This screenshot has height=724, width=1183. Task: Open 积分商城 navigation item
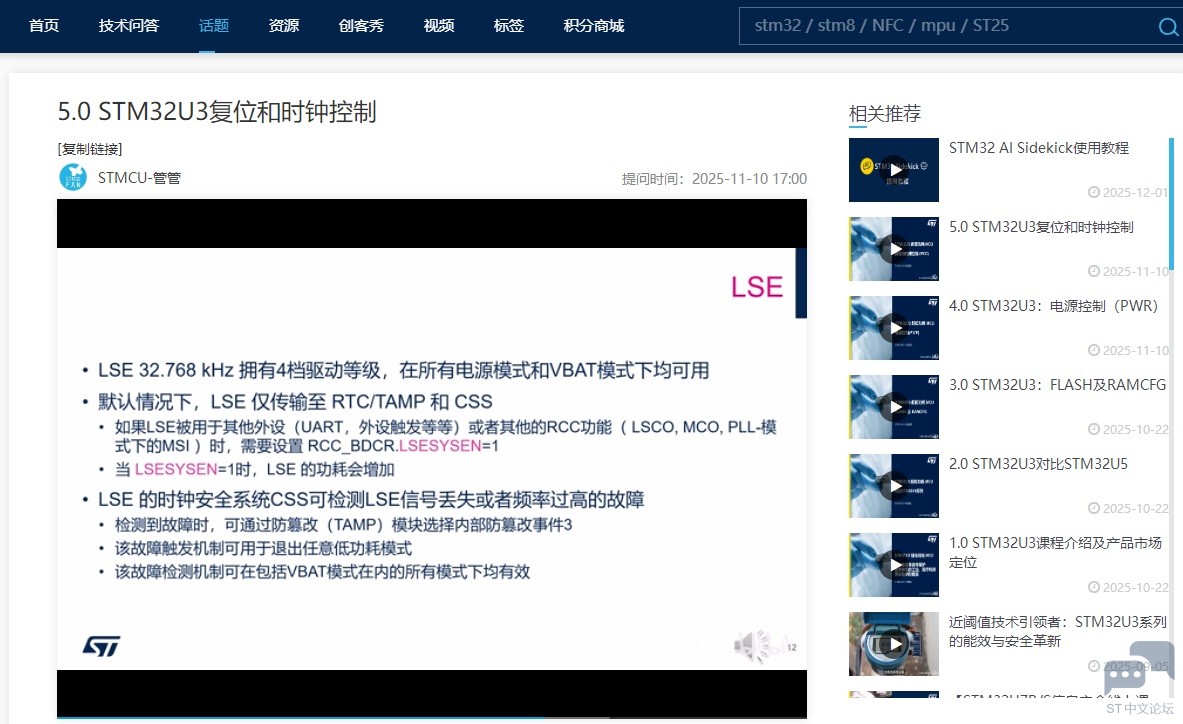pyautogui.click(x=594, y=26)
